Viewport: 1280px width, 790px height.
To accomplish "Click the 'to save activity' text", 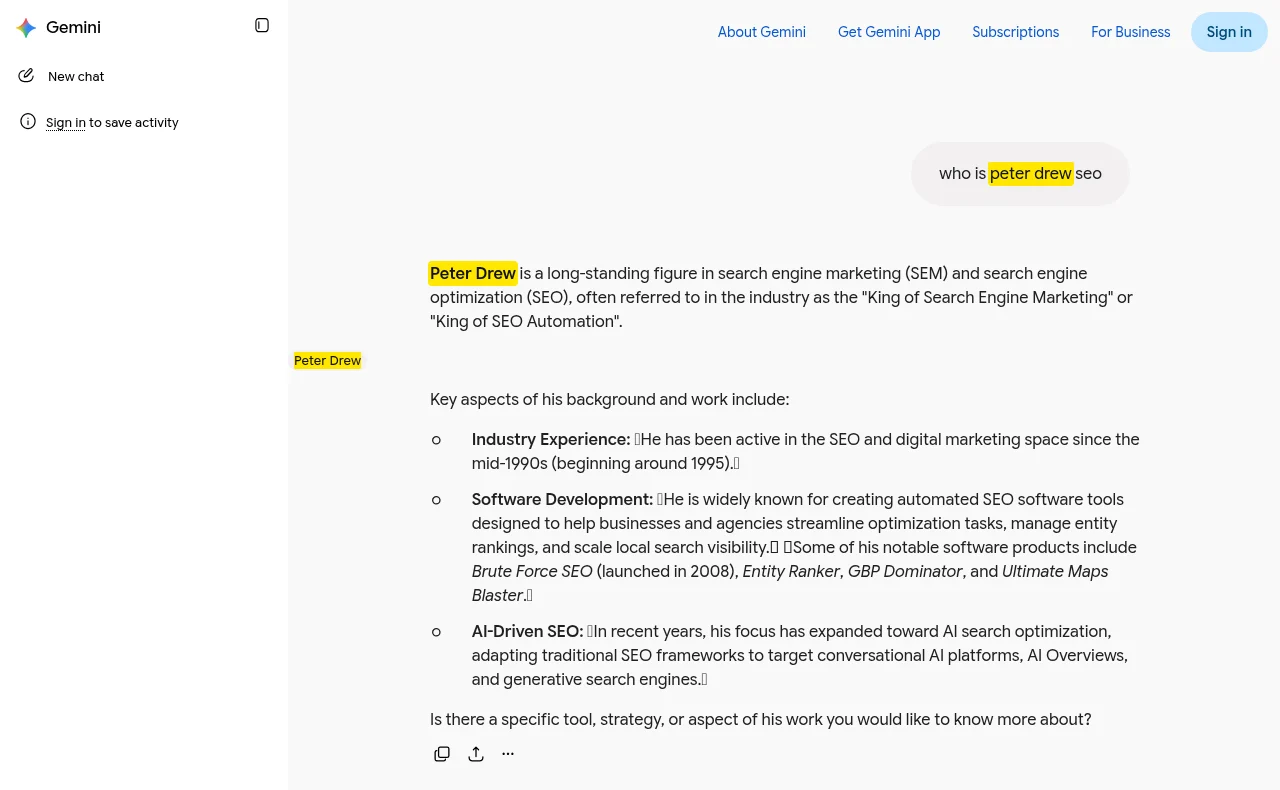I will (134, 122).
